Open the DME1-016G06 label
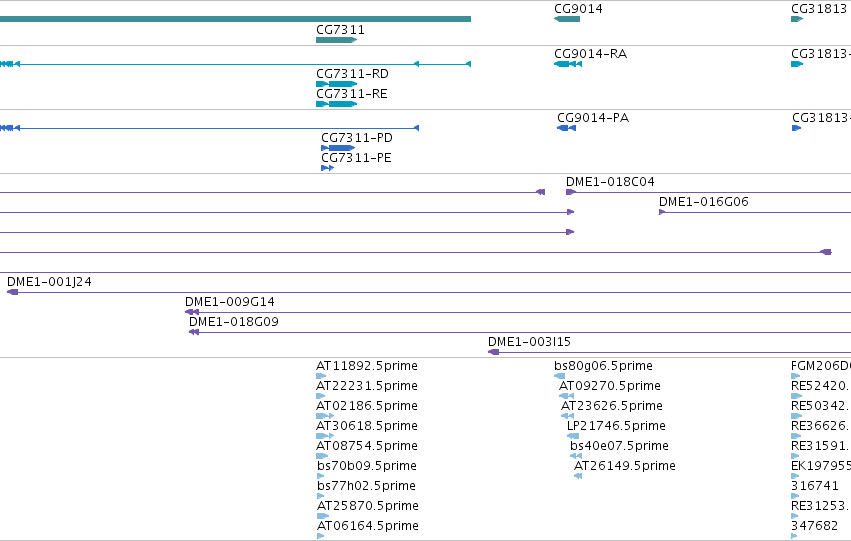Image resolution: width=851 pixels, height=541 pixels. 703,202
